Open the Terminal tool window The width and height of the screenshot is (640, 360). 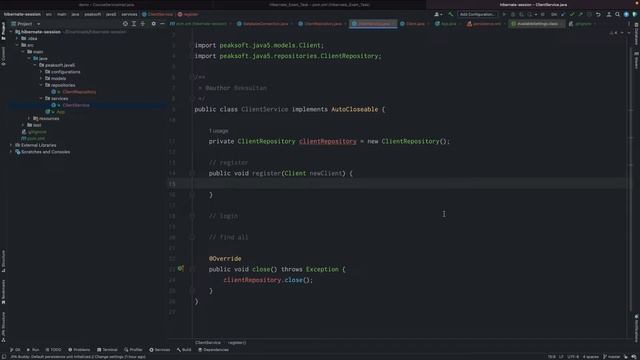107,350
